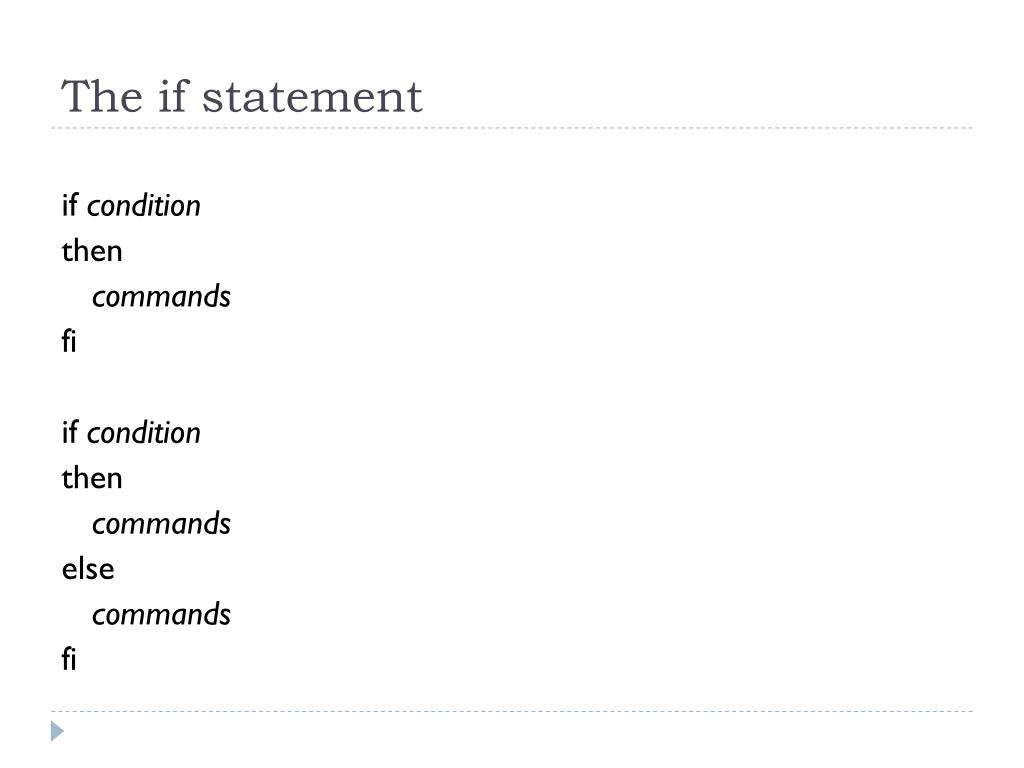Click "then" in the if-else block
Screen dimensions: 1024x768
92,478
